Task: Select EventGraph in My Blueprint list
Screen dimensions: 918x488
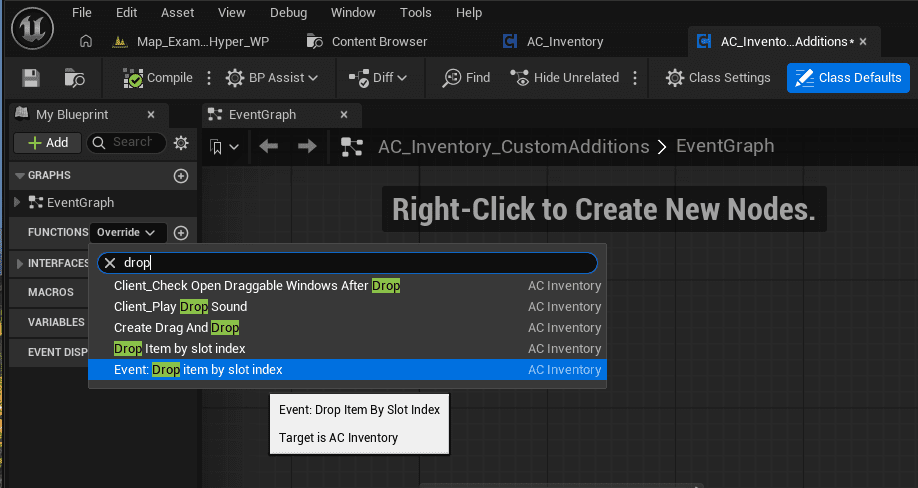Action: (x=80, y=202)
